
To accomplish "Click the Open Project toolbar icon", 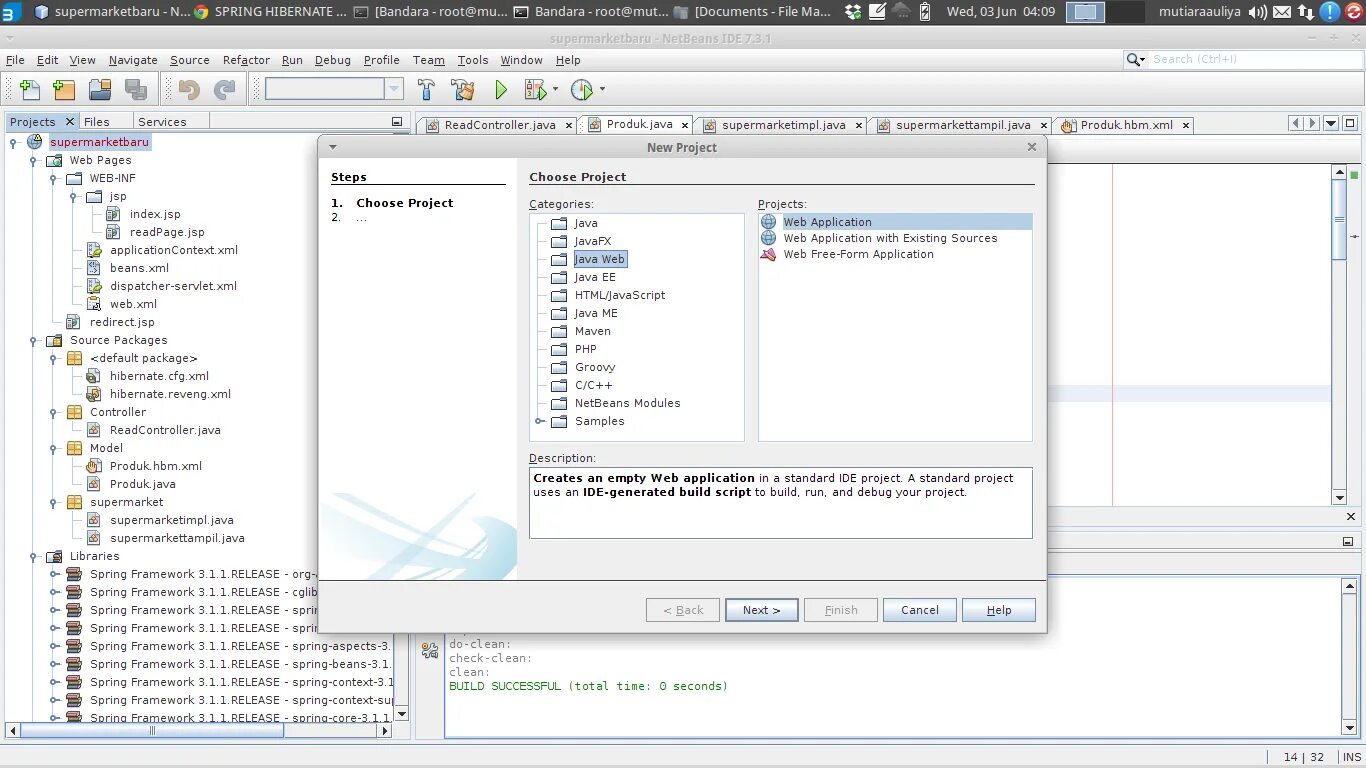I will [99, 90].
